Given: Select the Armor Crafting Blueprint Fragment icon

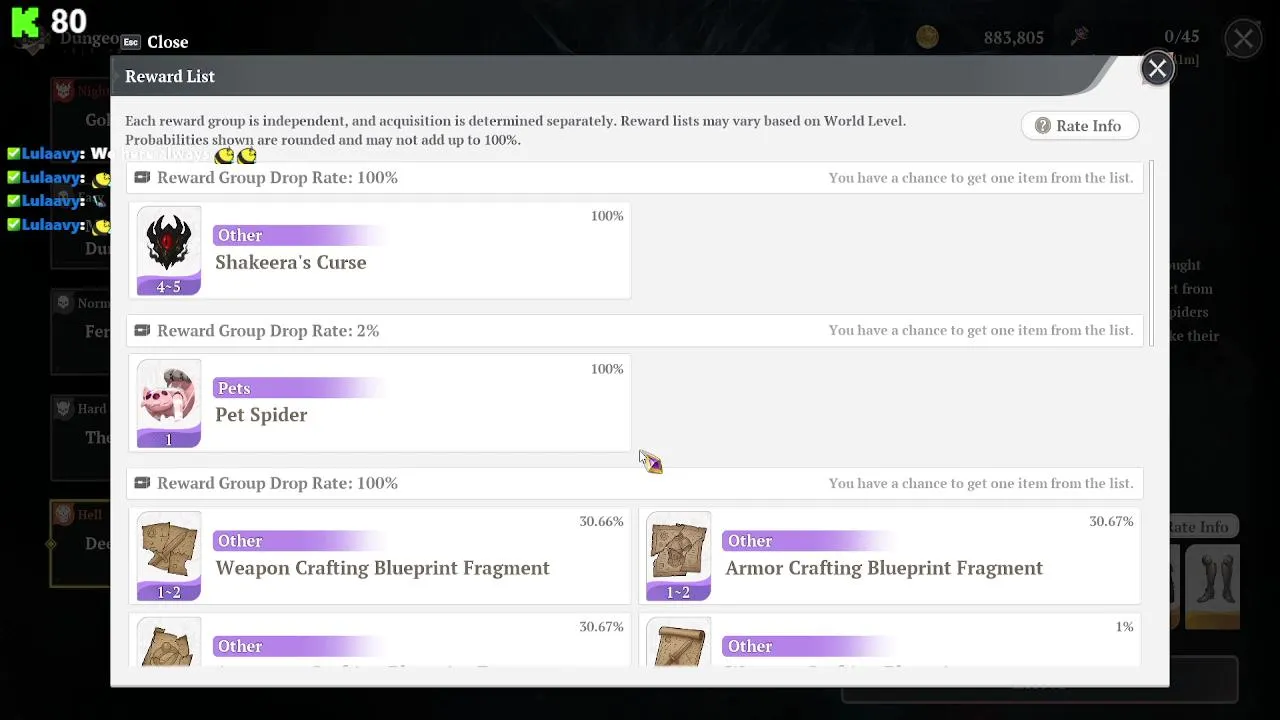Looking at the screenshot, I should 678,556.
